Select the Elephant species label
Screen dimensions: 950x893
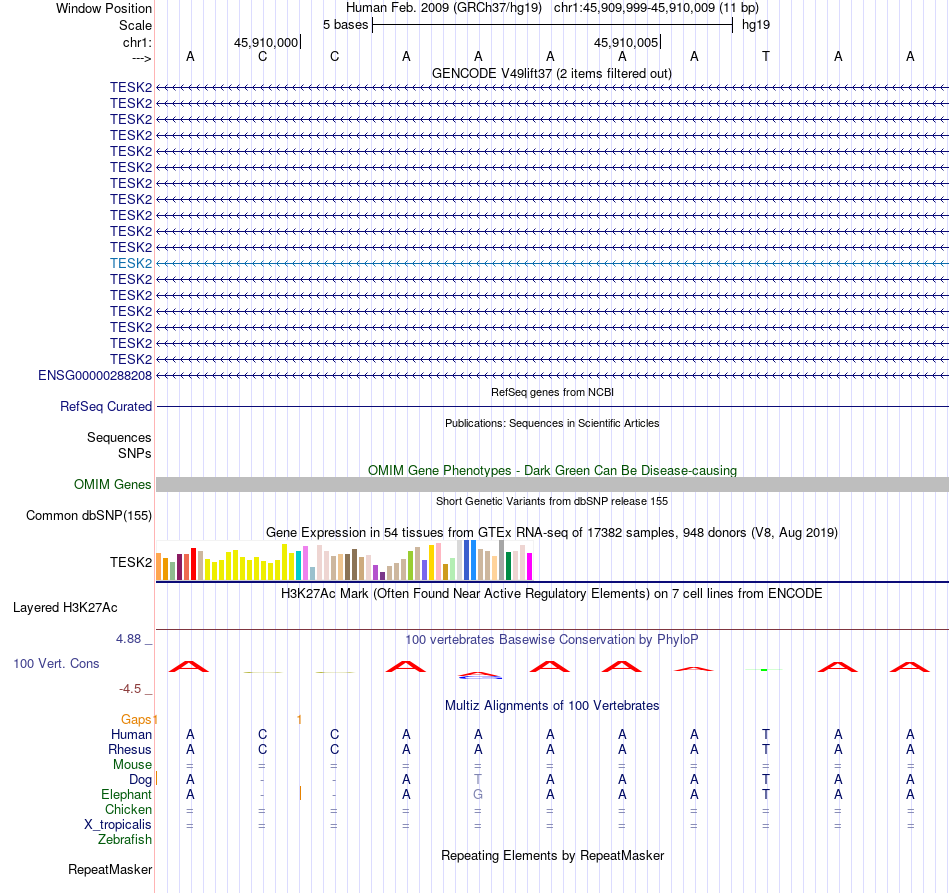coord(127,794)
